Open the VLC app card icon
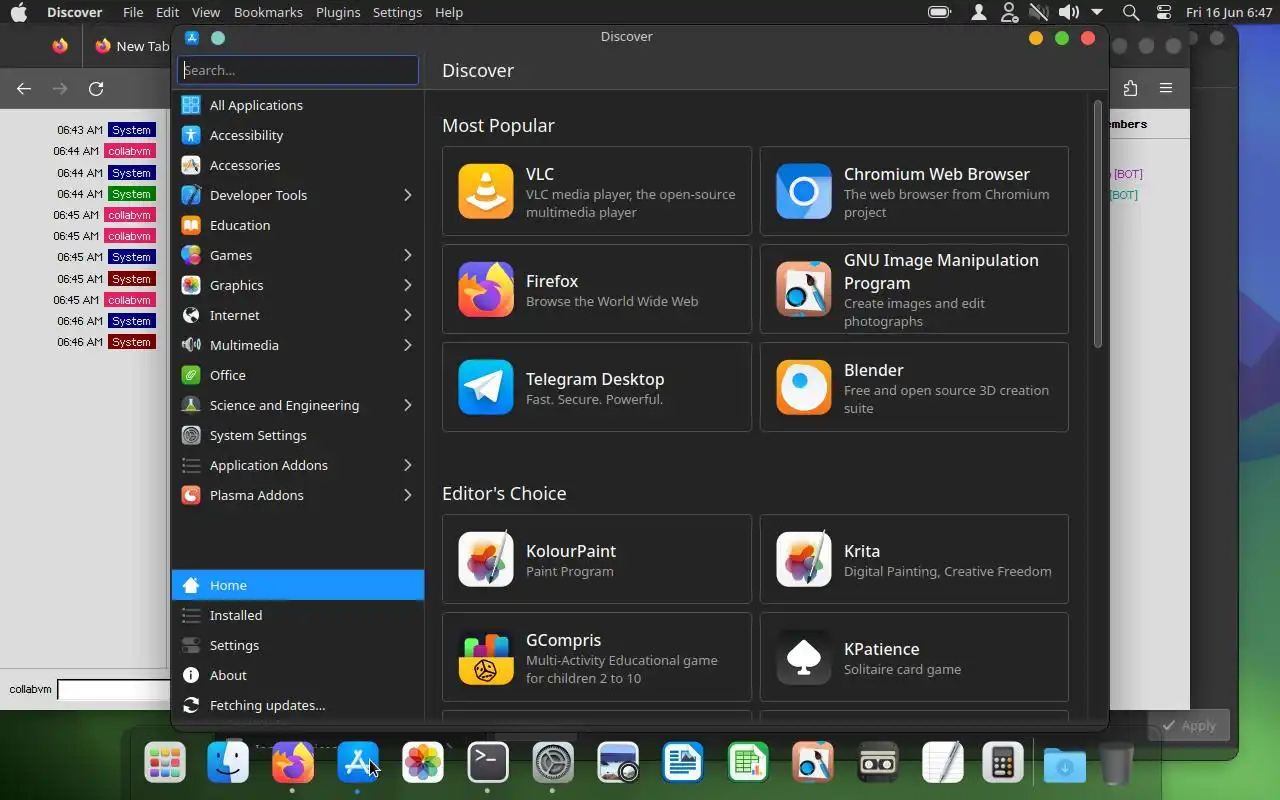Screen dimensions: 1280x800 pos(486,191)
